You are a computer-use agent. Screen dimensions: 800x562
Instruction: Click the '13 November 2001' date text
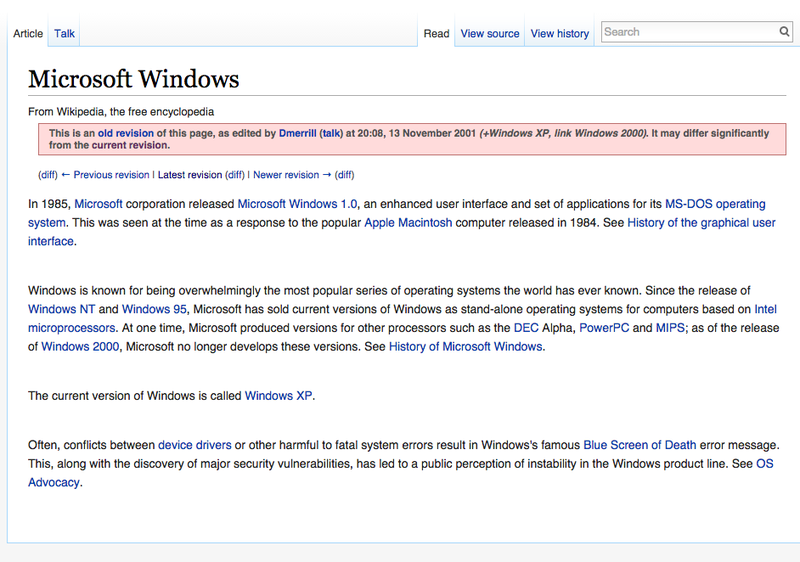432,133
